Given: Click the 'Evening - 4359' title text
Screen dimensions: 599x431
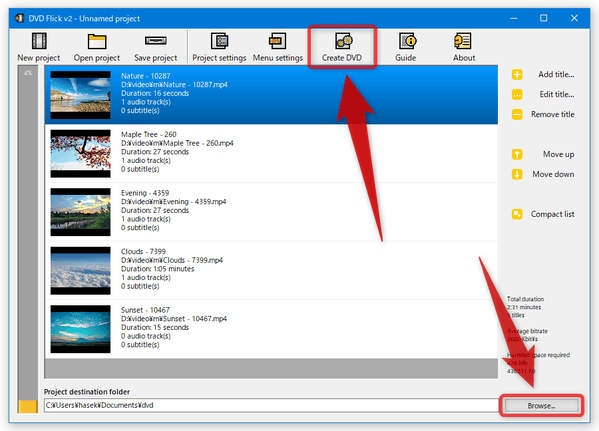Looking at the screenshot, I should tap(145, 193).
